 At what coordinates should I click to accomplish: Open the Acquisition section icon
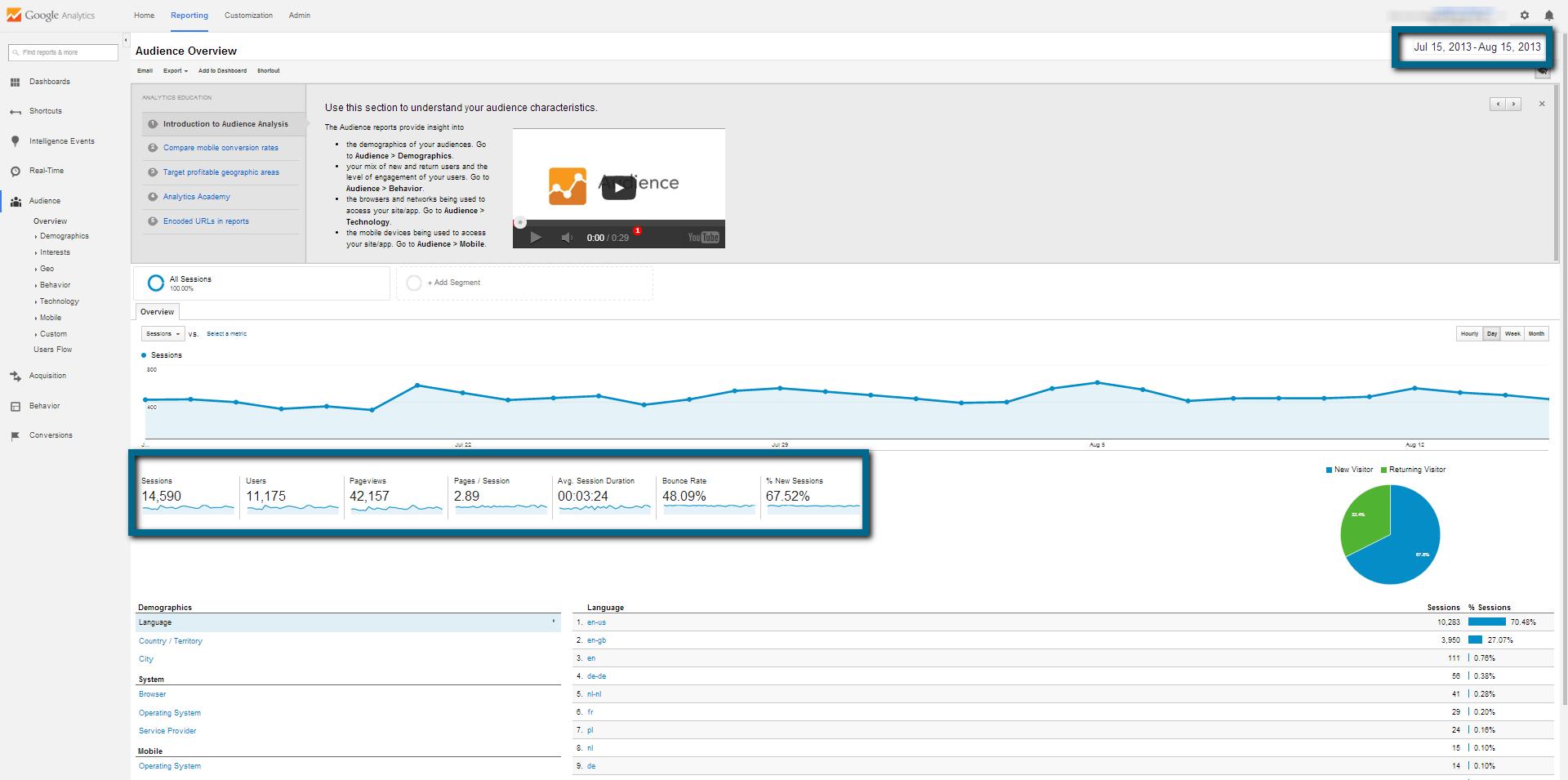pyautogui.click(x=15, y=377)
